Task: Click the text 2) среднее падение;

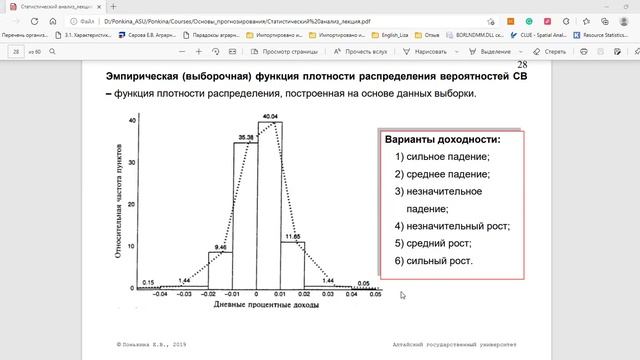Action: [442, 174]
